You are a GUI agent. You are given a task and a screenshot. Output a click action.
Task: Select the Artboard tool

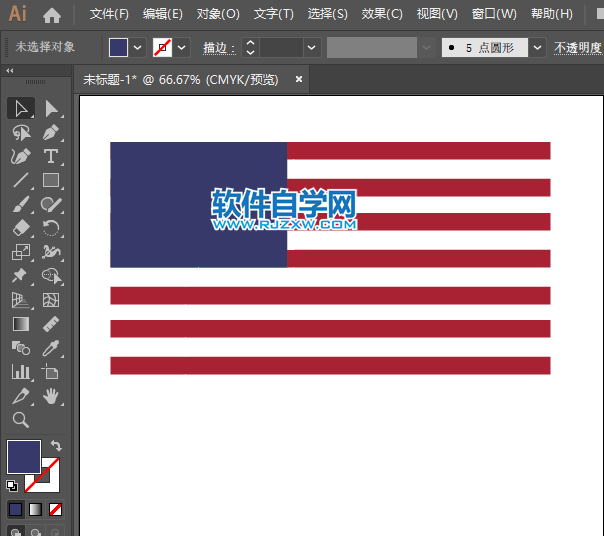(x=51, y=372)
